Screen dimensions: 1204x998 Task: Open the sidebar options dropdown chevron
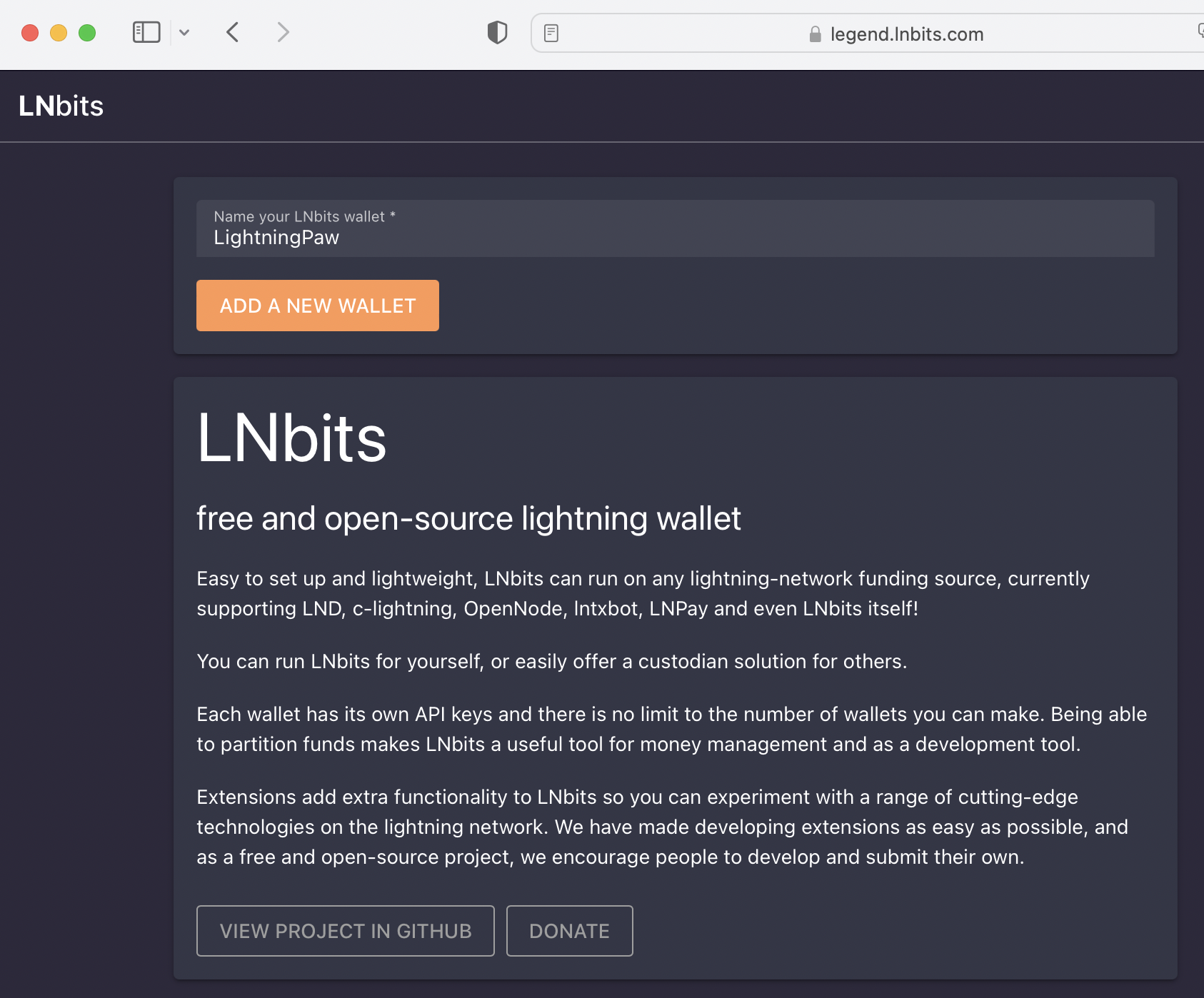(184, 32)
